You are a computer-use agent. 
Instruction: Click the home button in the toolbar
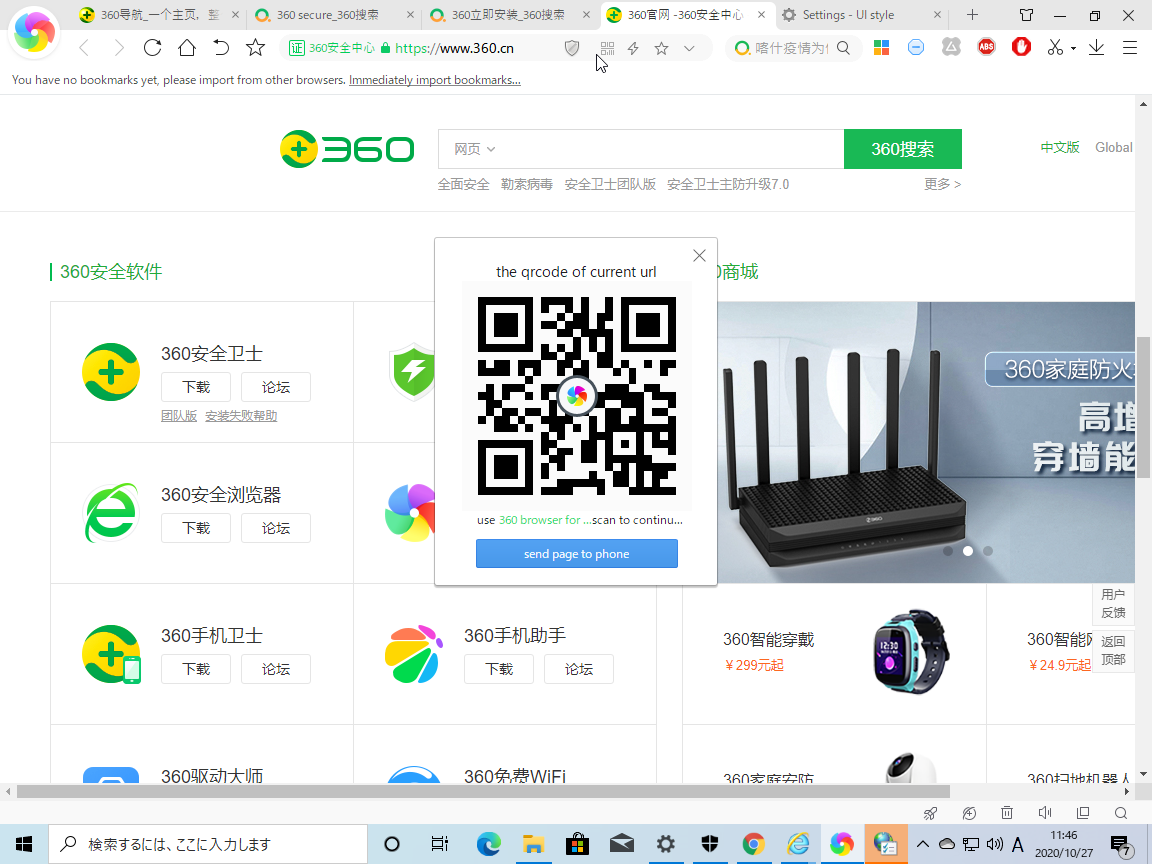click(187, 48)
